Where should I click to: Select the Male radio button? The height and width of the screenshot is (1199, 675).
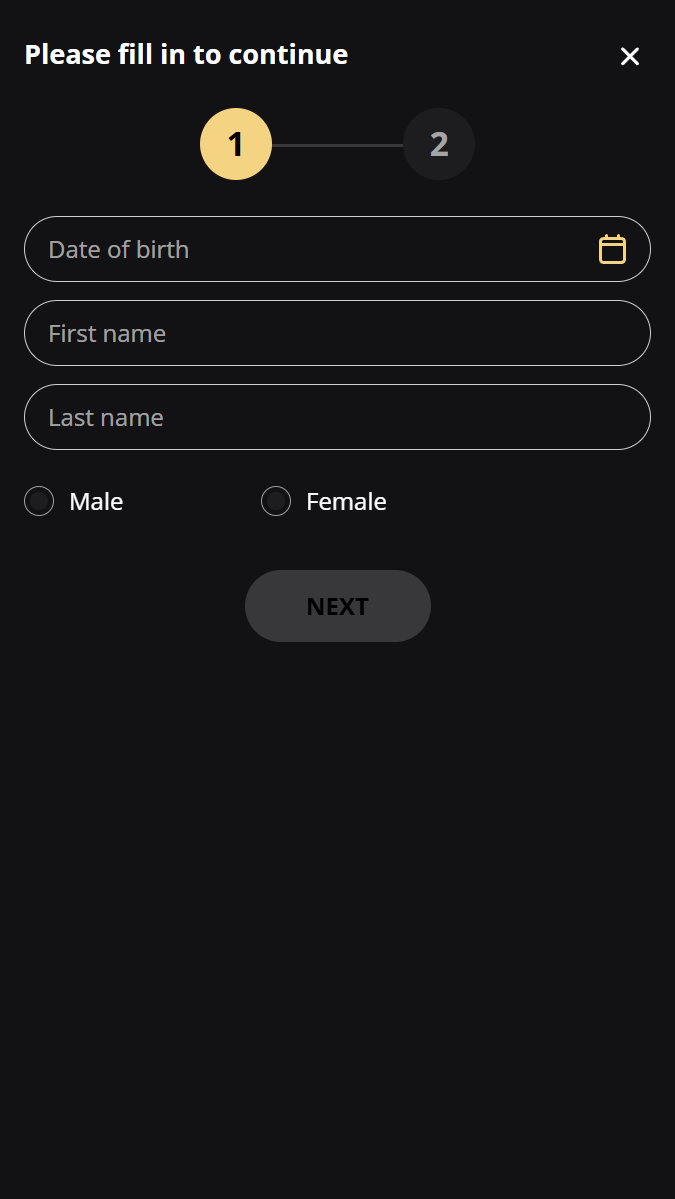click(39, 501)
